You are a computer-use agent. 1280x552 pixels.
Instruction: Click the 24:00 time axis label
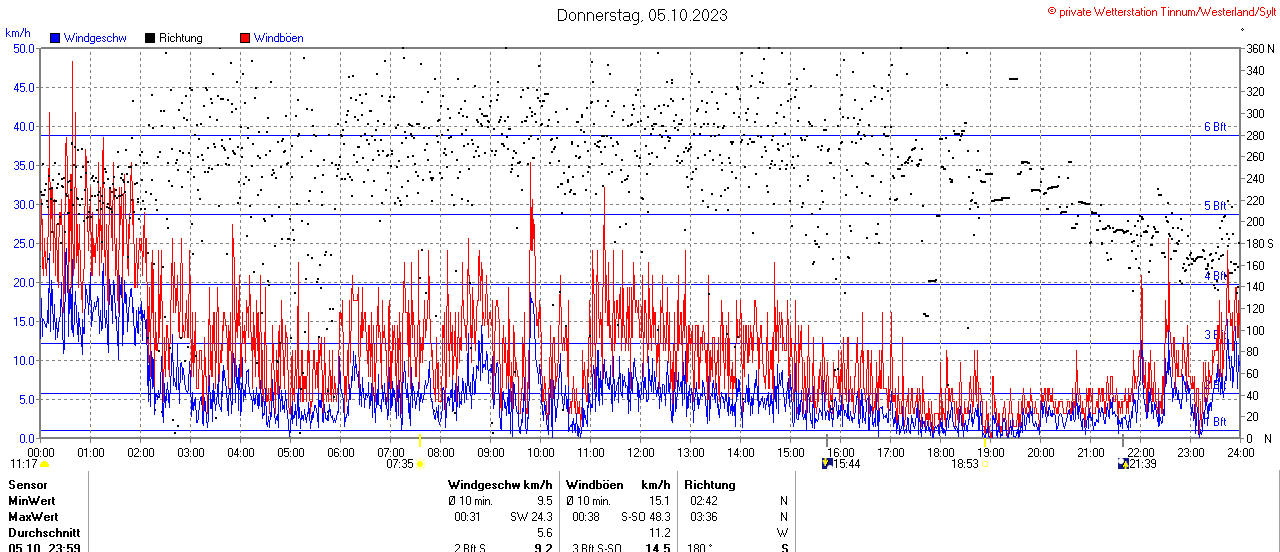(1240, 452)
